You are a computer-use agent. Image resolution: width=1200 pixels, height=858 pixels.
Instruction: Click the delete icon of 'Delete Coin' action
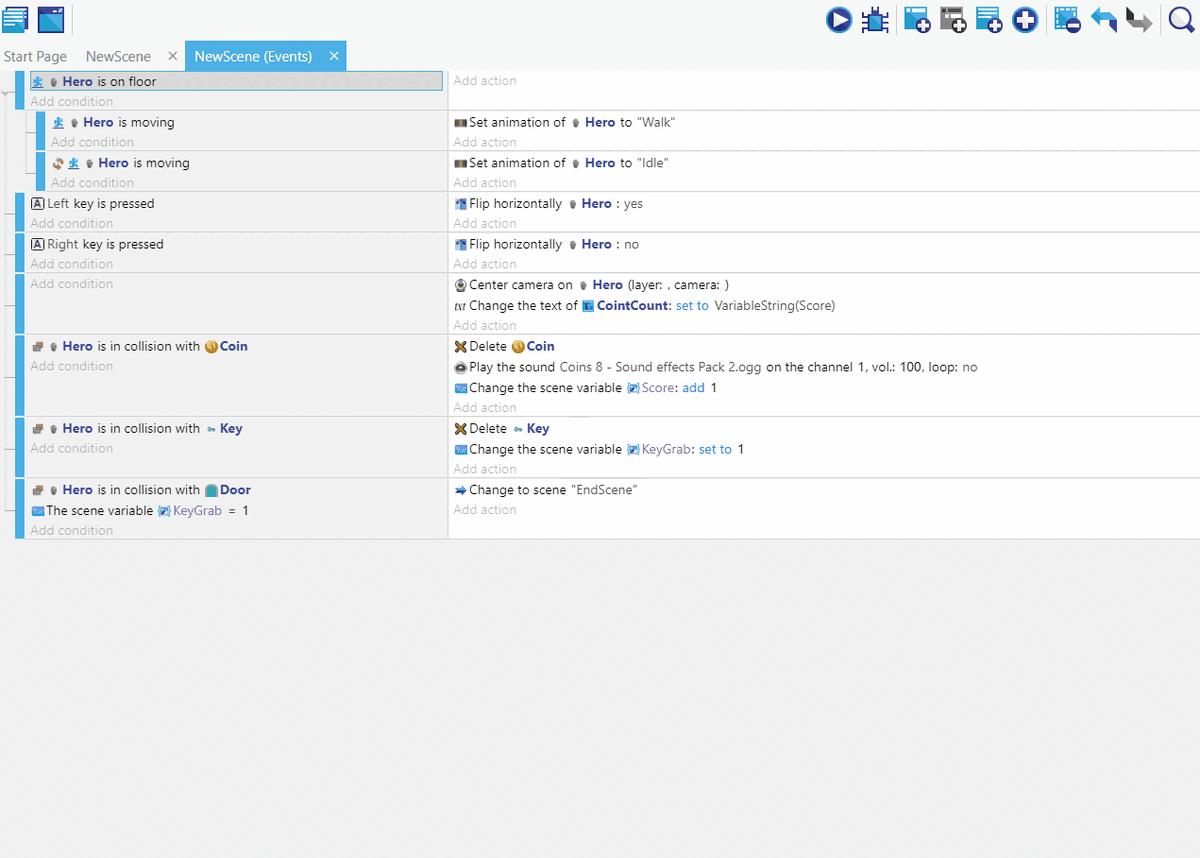[460, 347]
